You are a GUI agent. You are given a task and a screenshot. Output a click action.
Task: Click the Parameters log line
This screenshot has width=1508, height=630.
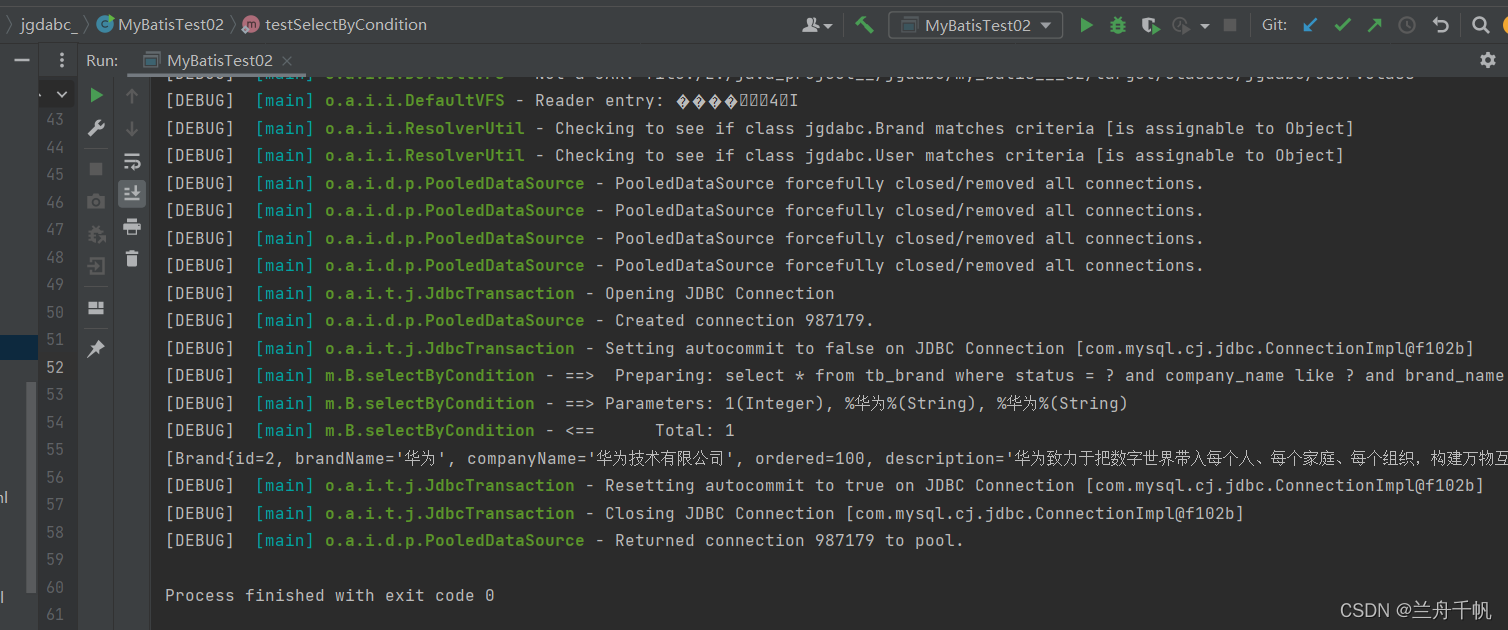pyautogui.click(x=646, y=403)
